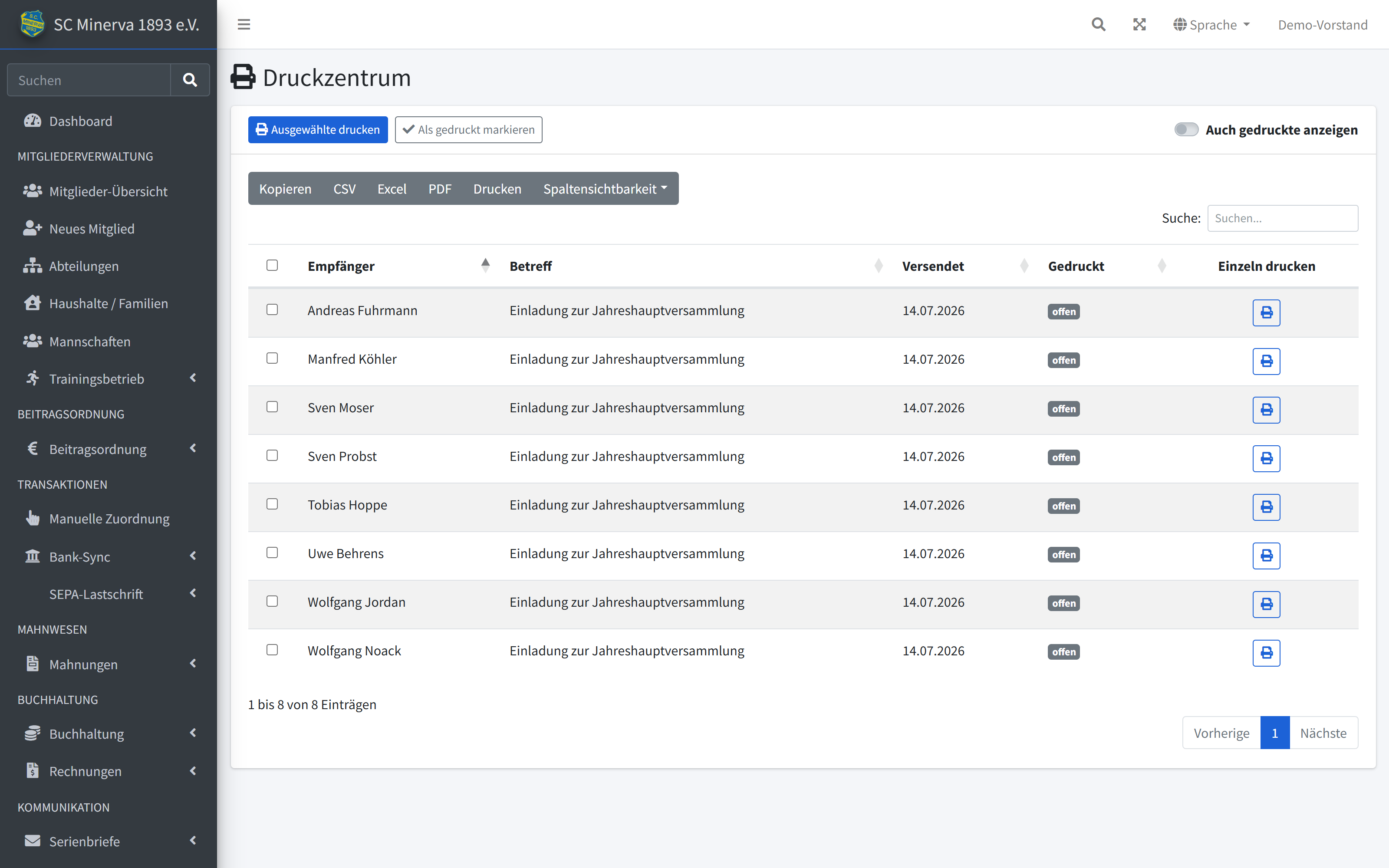The height and width of the screenshot is (868, 1389).
Task: Check the Tobias Hoppe row
Action: pos(272,503)
